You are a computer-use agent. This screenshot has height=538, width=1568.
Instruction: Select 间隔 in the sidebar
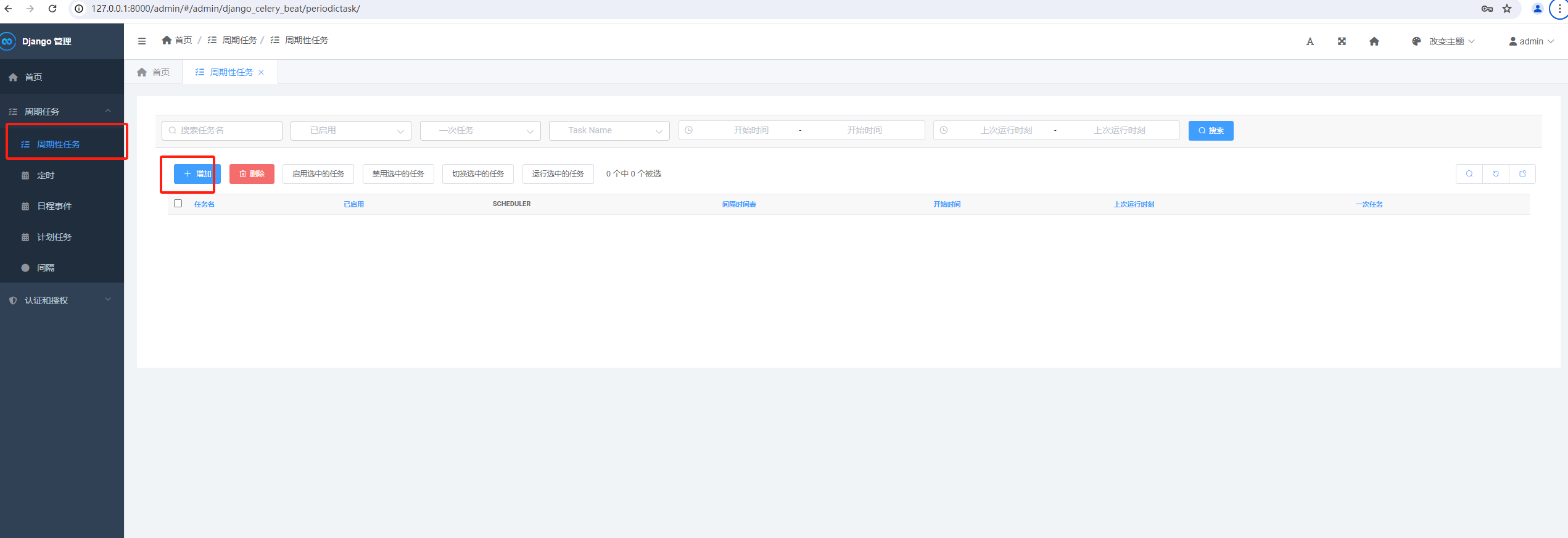62,268
